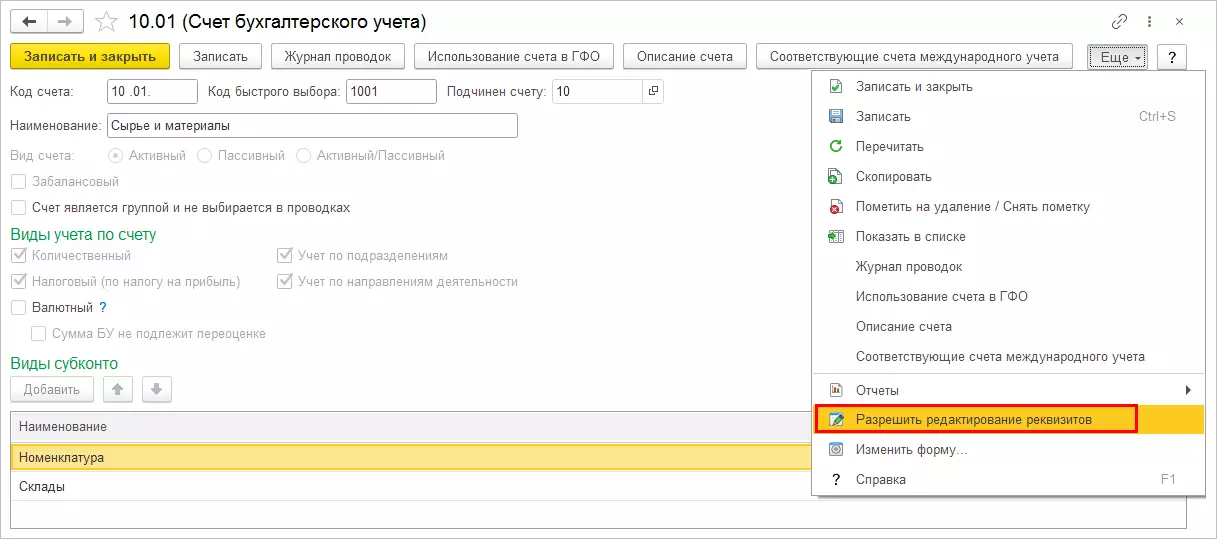Click Использование счета в ГФО toolbar button
The width and height of the screenshot is (1217, 541).
pyautogui.click(x=514, y=57)
